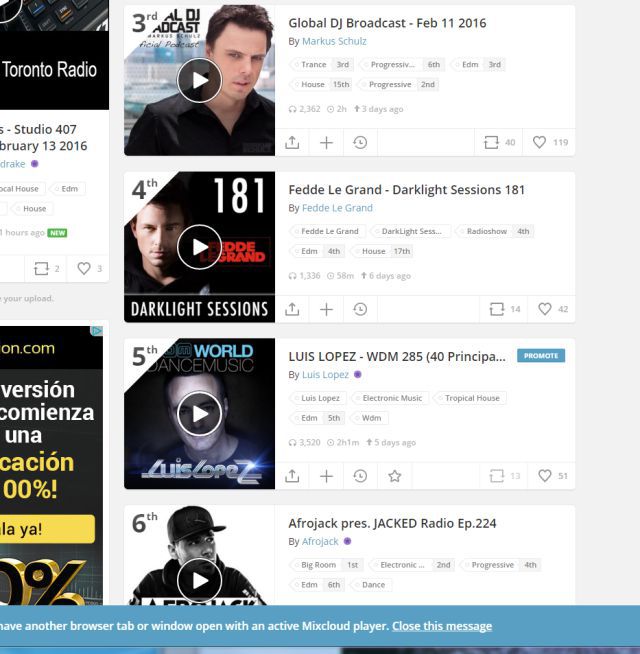Image resolution: width=640 pixels, height=654 pixels.
Task: Select the Dance tag
Action: tap(371, 585)
